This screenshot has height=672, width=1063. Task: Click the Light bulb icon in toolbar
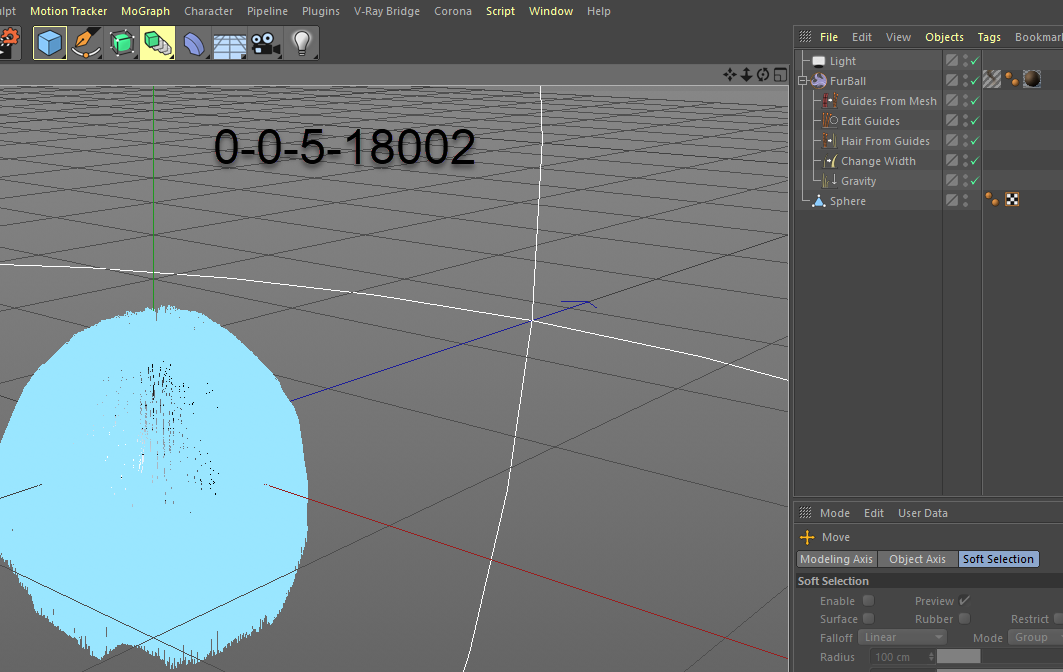[x=301, y=43]
